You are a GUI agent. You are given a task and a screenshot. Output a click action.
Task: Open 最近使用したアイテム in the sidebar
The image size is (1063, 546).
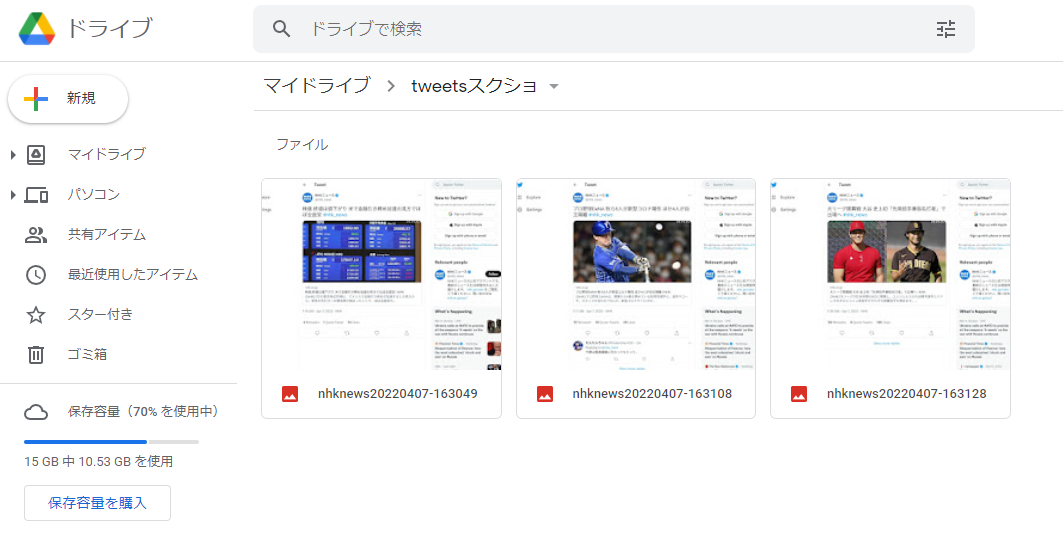coord(133,275)
